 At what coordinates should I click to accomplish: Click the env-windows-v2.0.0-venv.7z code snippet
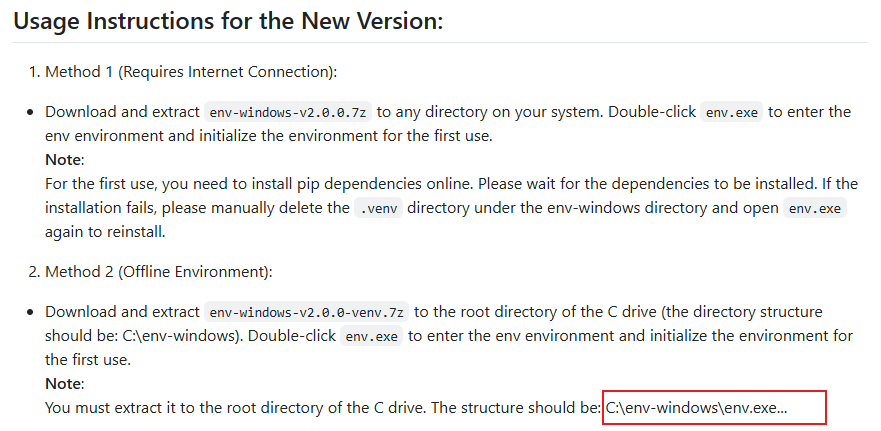(306, 312)
